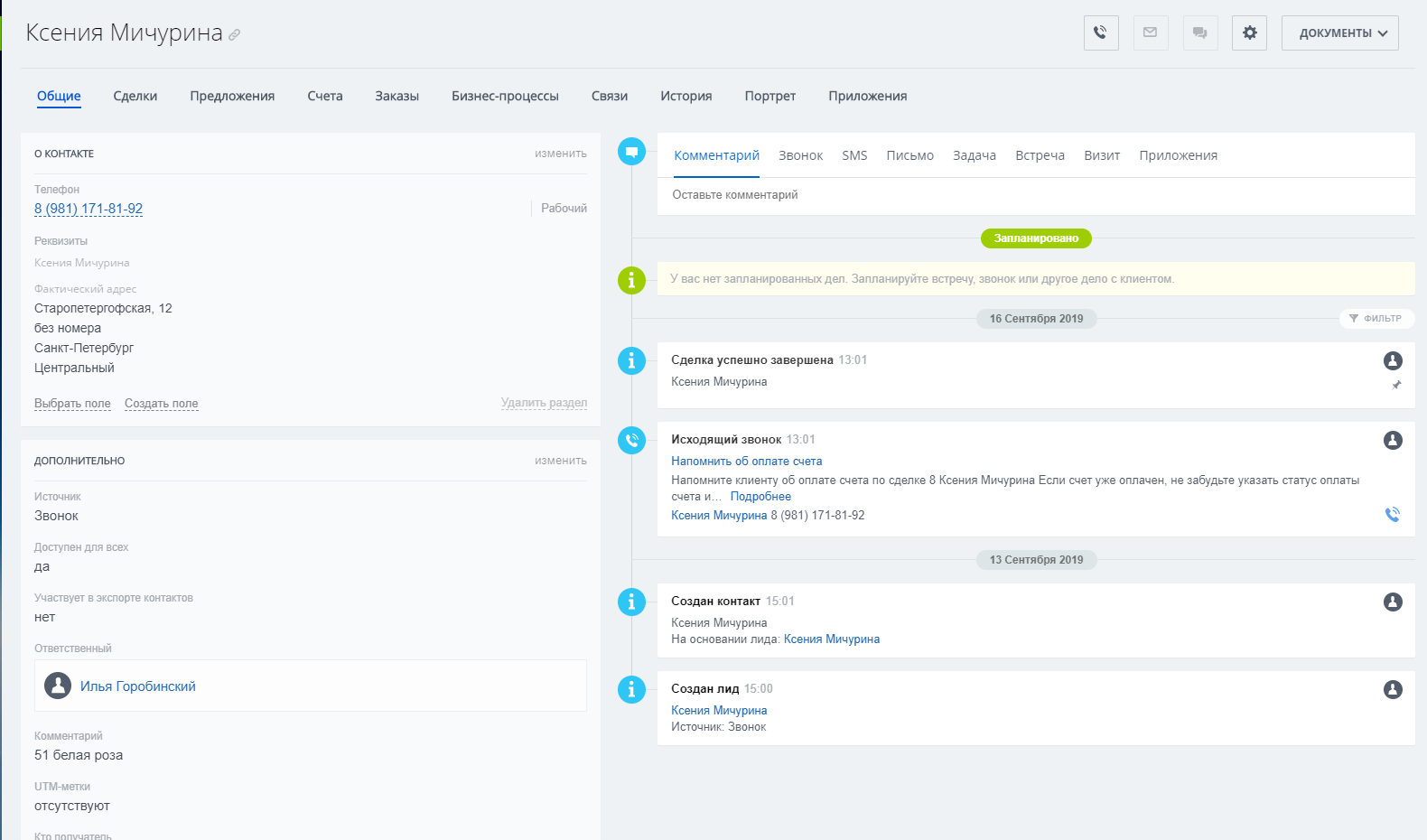Click 'изменить' in the 'О контакте' section

[560, 154]
